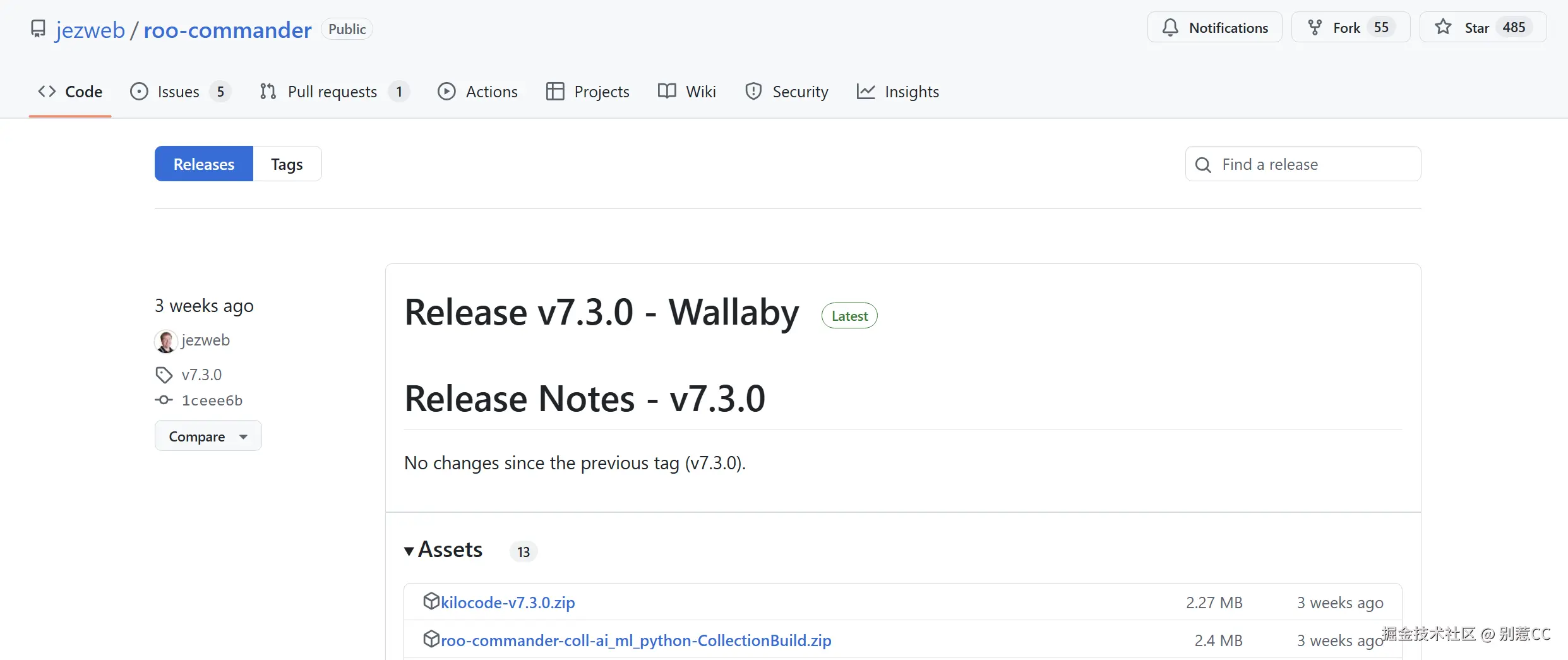Click the Fork icon
The width and height of the screenshot is (1568, 660).
coord(1315,28)
